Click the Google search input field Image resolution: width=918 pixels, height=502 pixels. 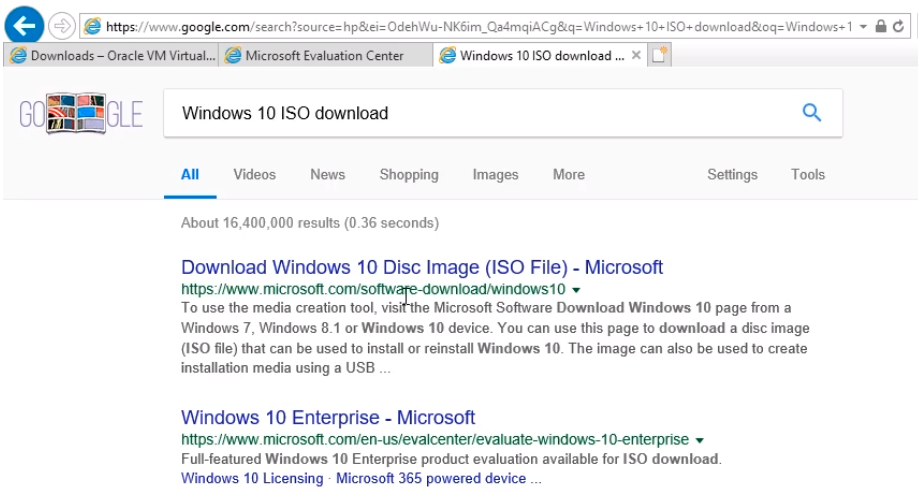(x=480, y=113)
